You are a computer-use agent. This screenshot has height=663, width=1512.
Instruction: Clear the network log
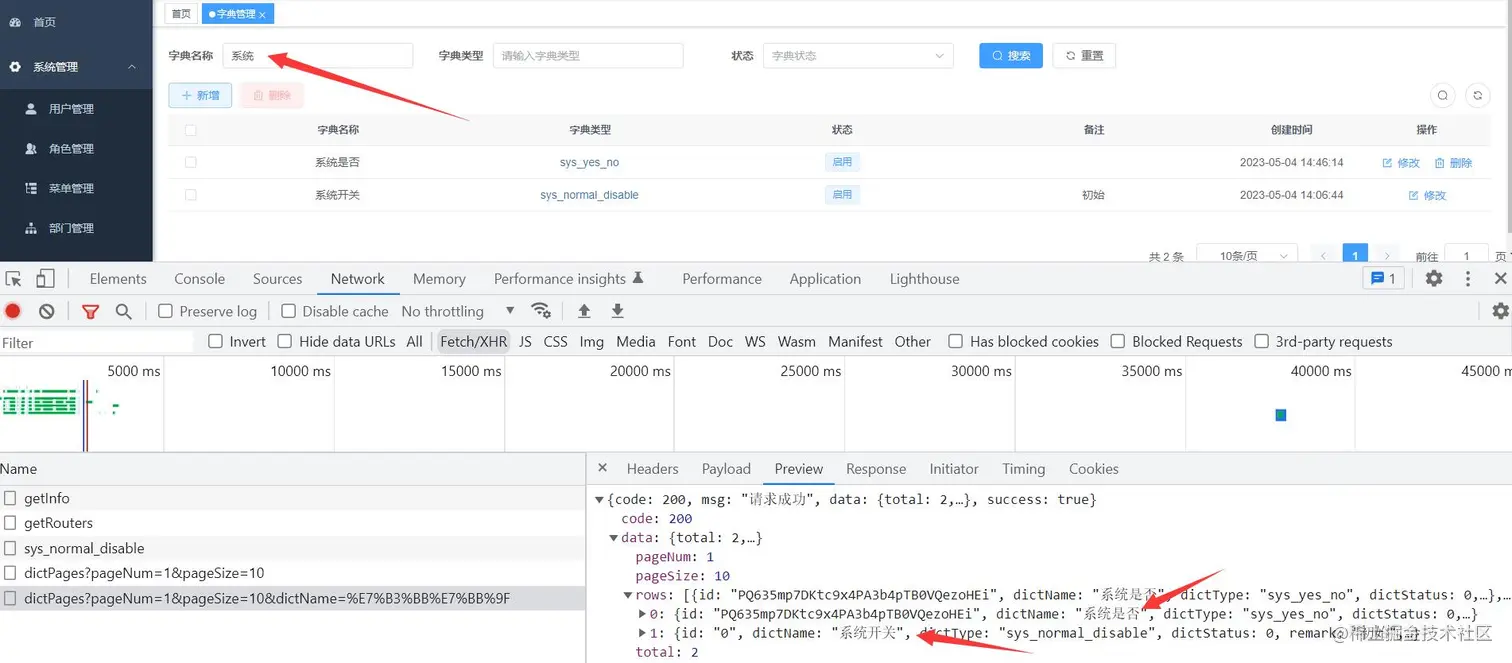point(46,311)
